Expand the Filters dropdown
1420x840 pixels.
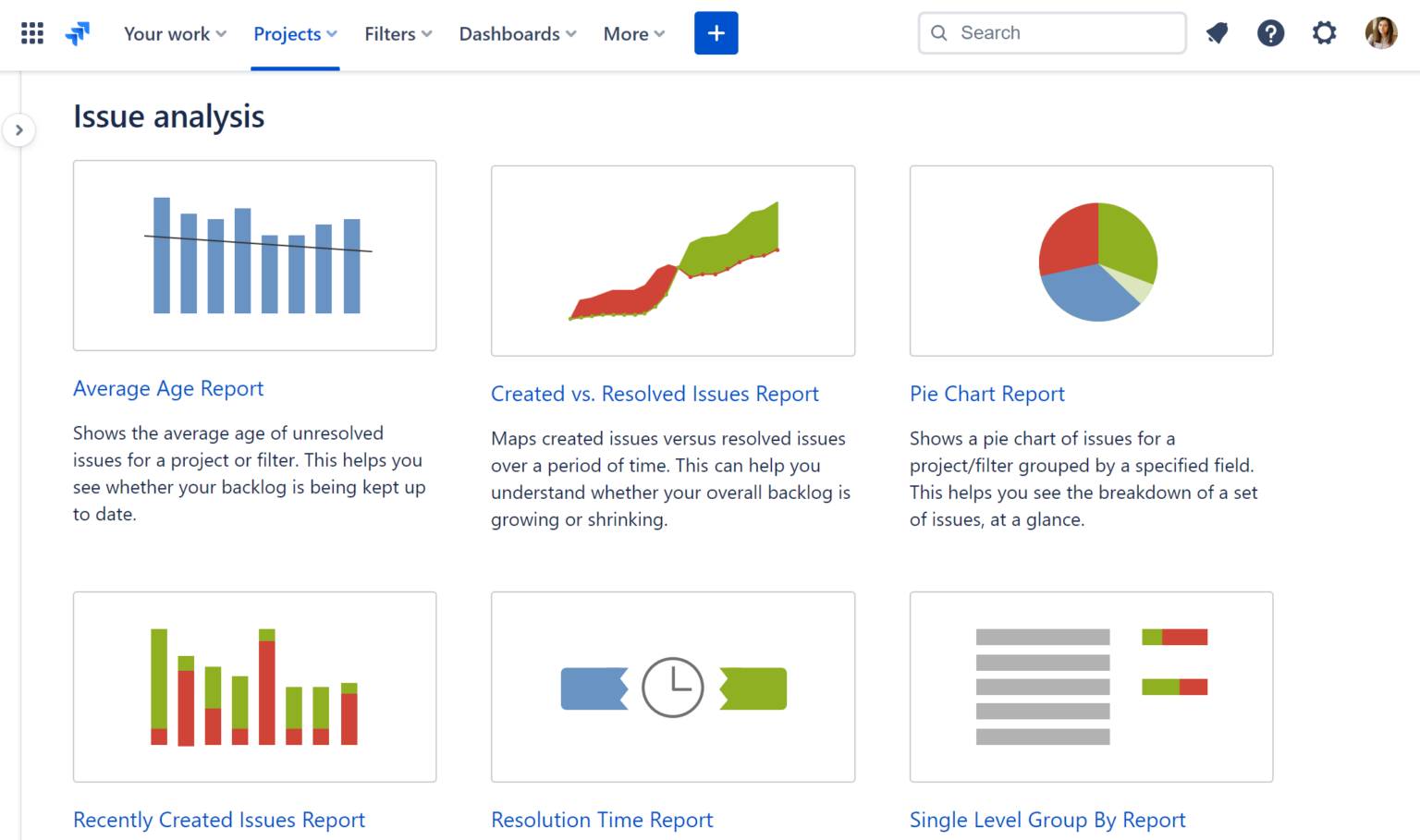(x=398, y=33)
